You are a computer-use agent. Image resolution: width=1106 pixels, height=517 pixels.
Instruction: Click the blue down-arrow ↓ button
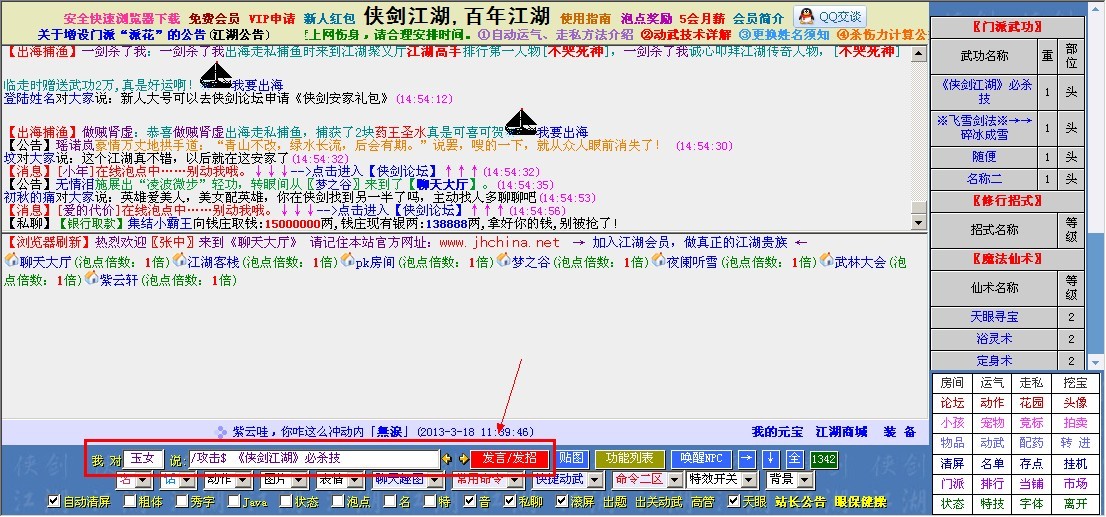point(770,458)
